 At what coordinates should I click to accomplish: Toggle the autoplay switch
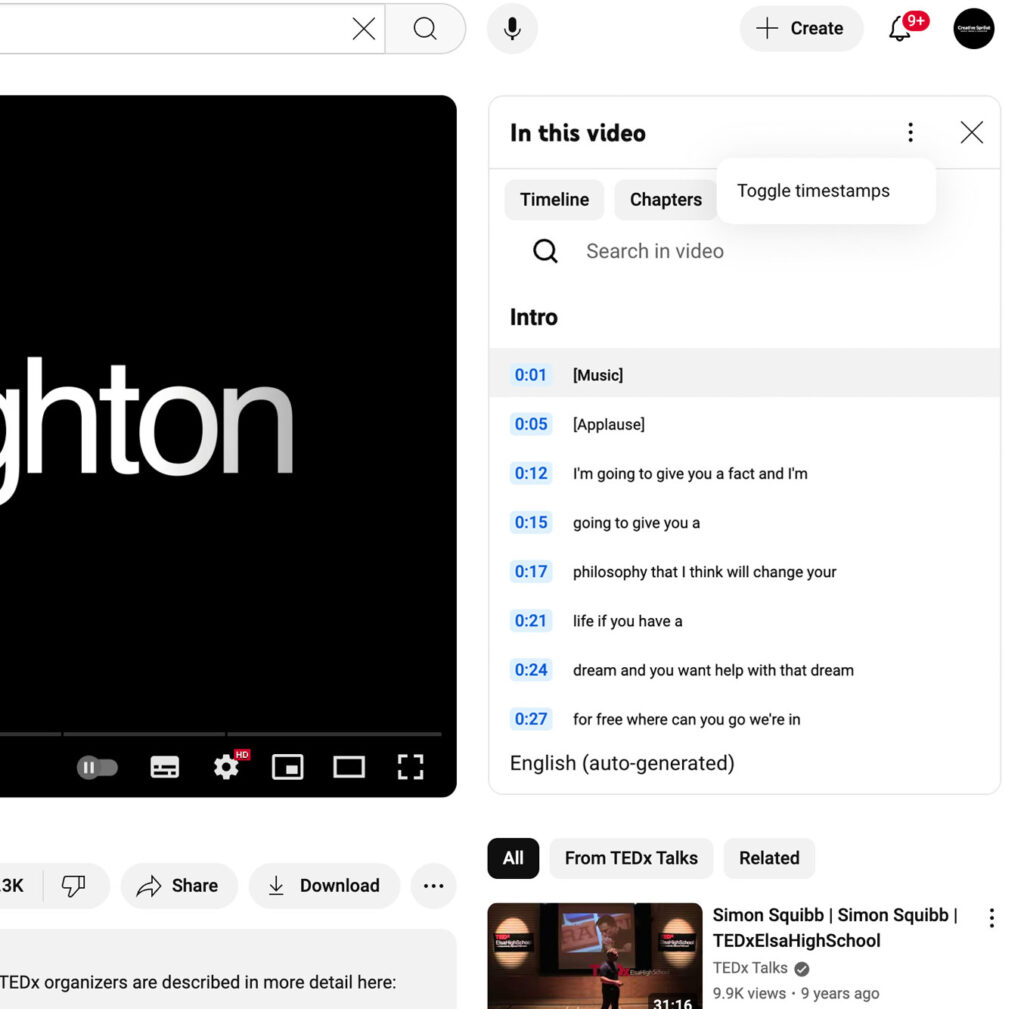[97, 767]
